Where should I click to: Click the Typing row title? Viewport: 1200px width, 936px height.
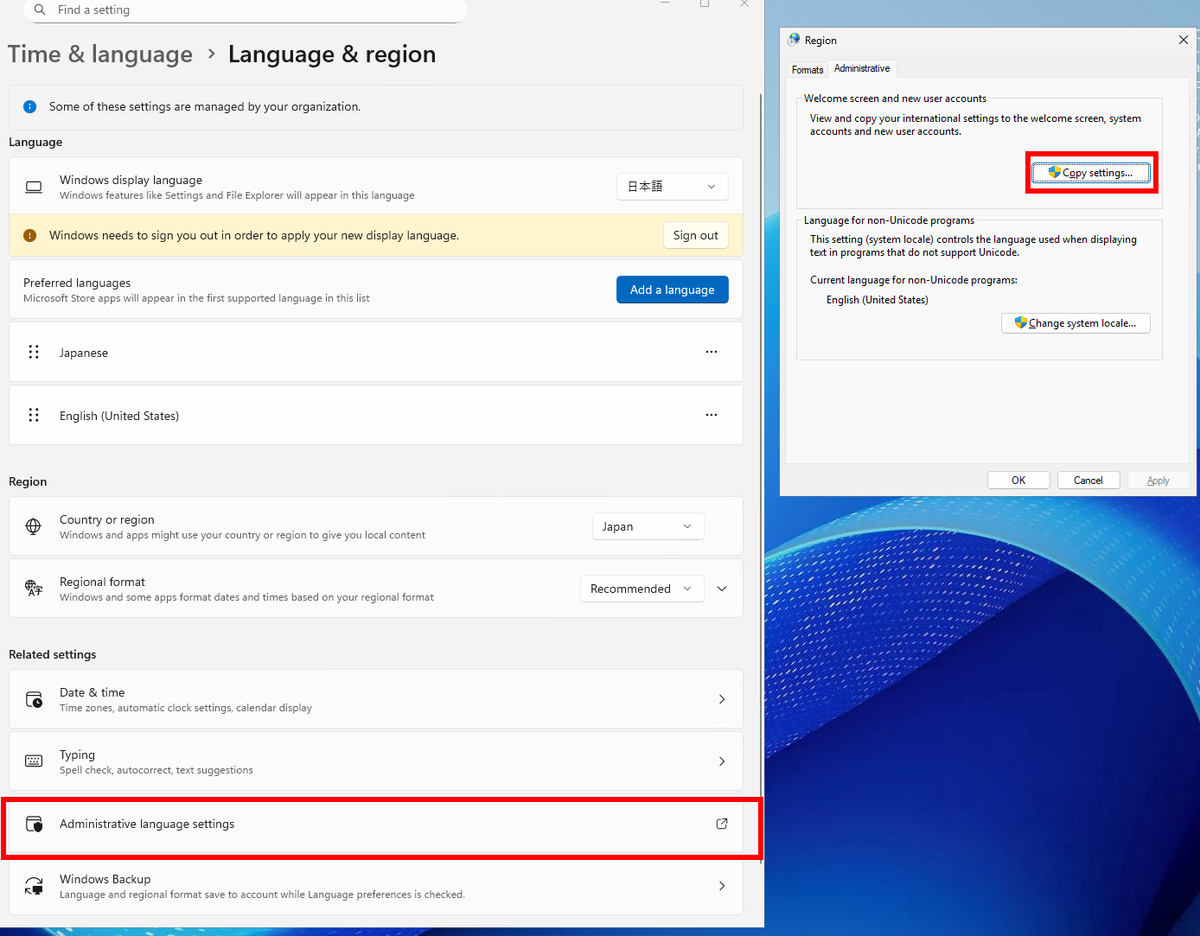pyautogui.click(x=77, y=755)
